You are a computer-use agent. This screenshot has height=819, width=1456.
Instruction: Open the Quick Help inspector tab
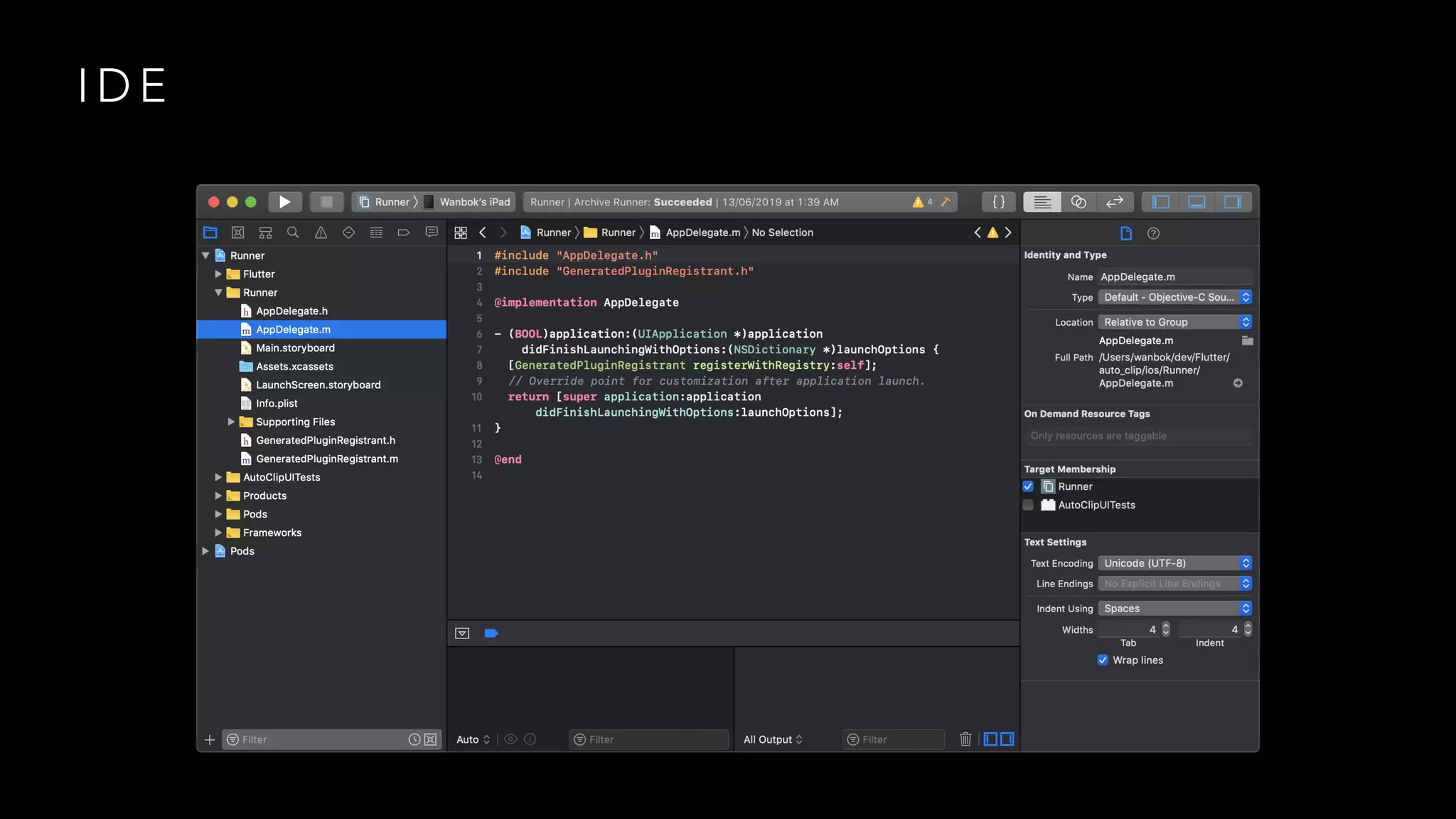point(1153,233)
